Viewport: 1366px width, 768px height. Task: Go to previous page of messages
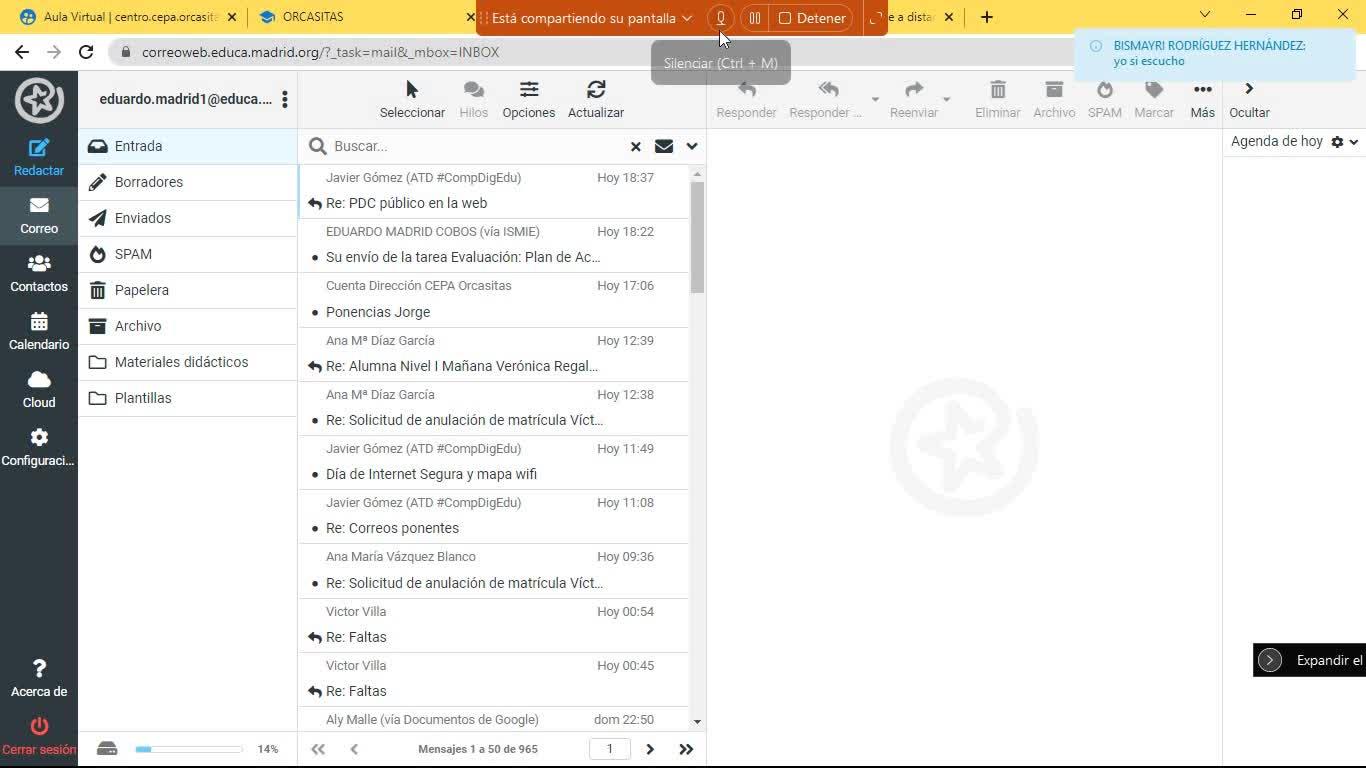(x=354, y=749)
